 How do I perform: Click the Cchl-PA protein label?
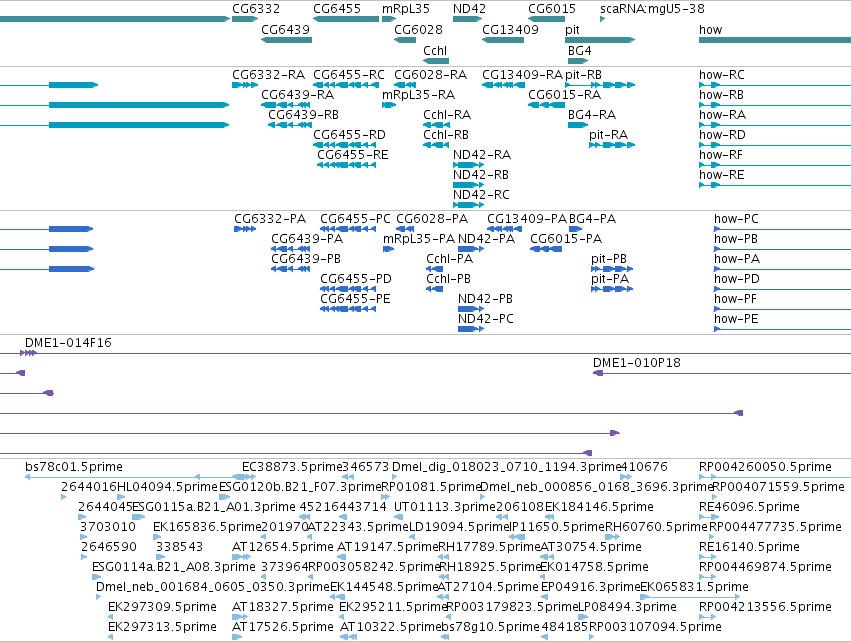point(449,259)
